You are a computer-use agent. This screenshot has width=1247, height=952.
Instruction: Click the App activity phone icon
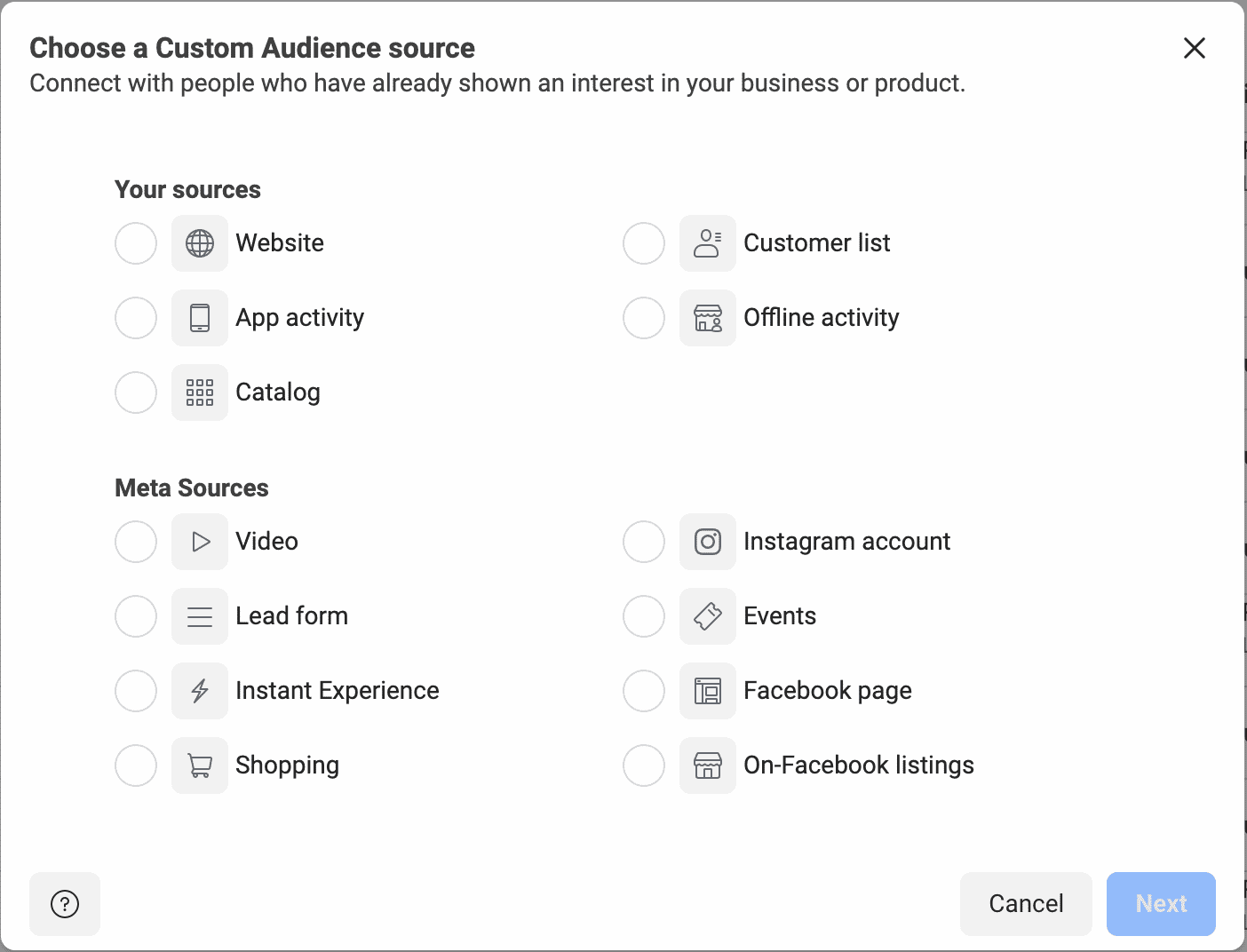tap(199, 318)
